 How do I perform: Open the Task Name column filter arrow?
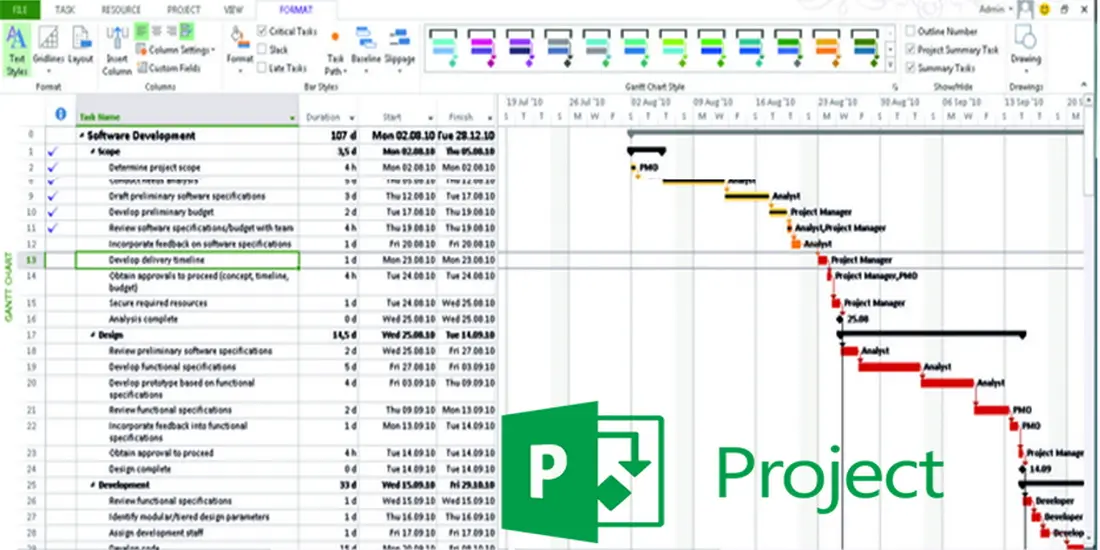pos(293,118)
